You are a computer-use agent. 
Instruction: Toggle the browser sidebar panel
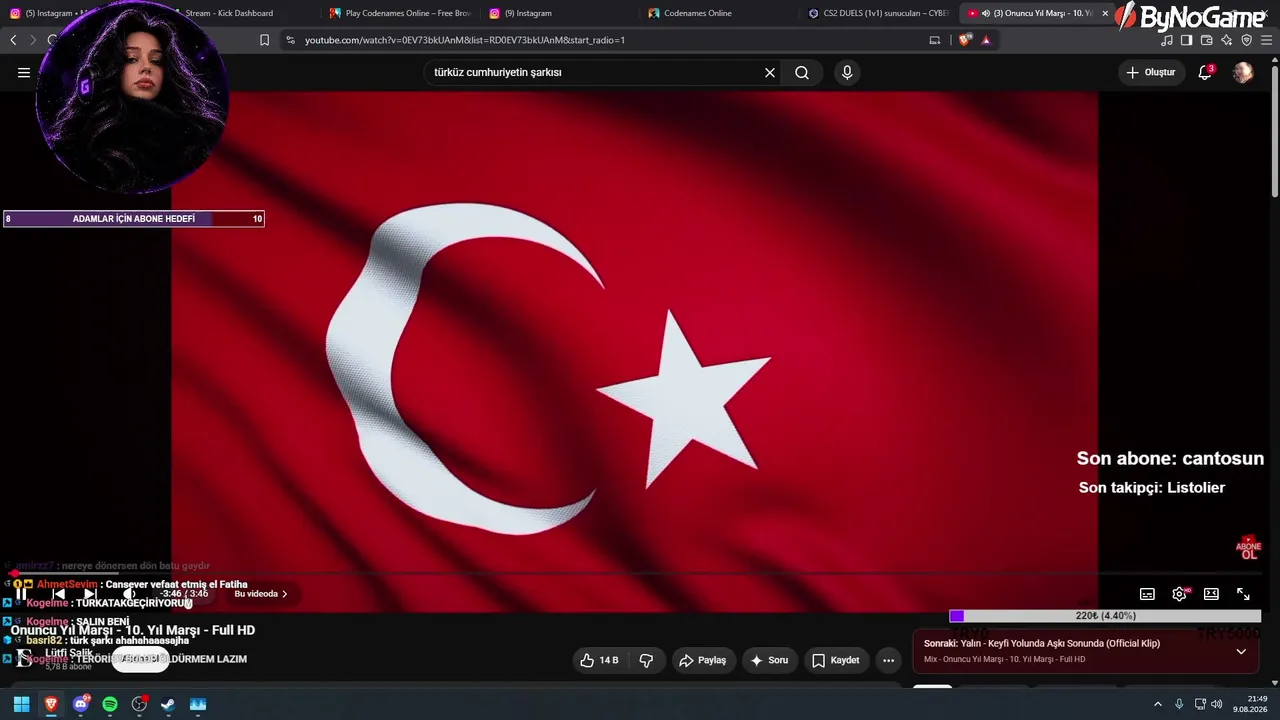point(1186,40)
